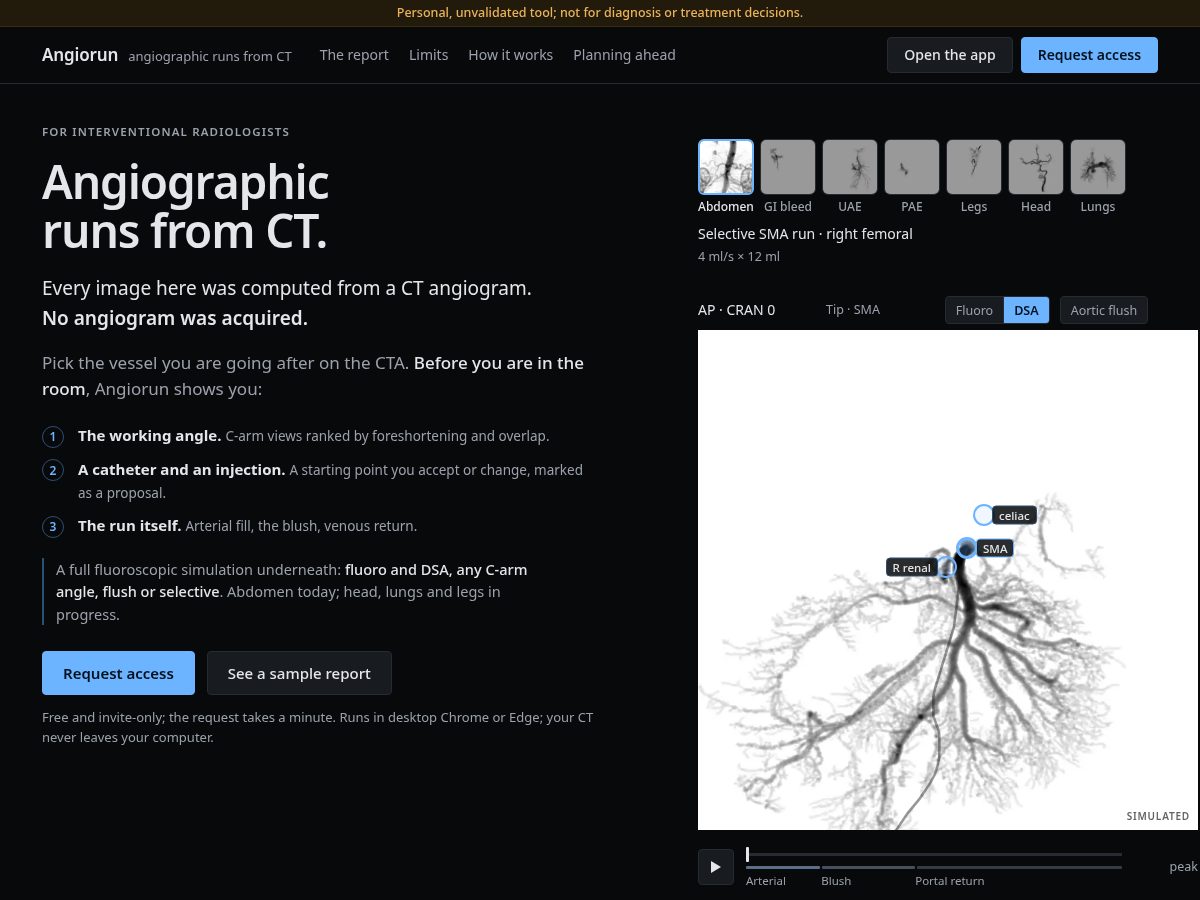Image resolution: width=1200 pixels, height=900 pixels.
Task: Open the Limits nav link
Action: pyautogui.click(x=428, y=55)
